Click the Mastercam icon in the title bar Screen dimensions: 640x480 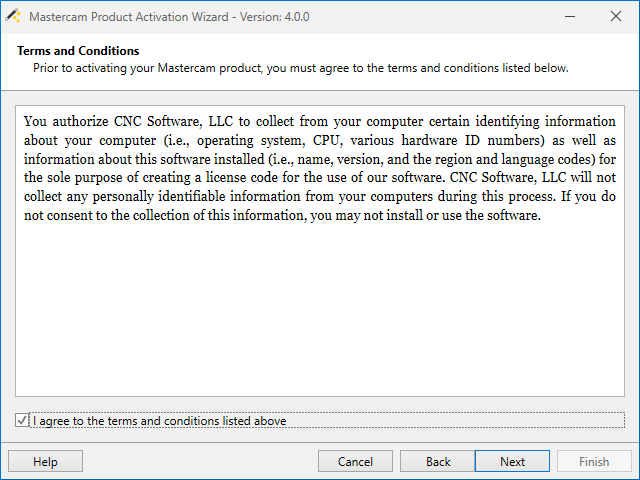(13, 17)
